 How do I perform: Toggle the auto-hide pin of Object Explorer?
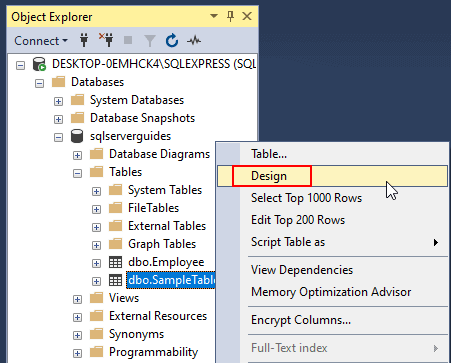[x=230, y=16]
